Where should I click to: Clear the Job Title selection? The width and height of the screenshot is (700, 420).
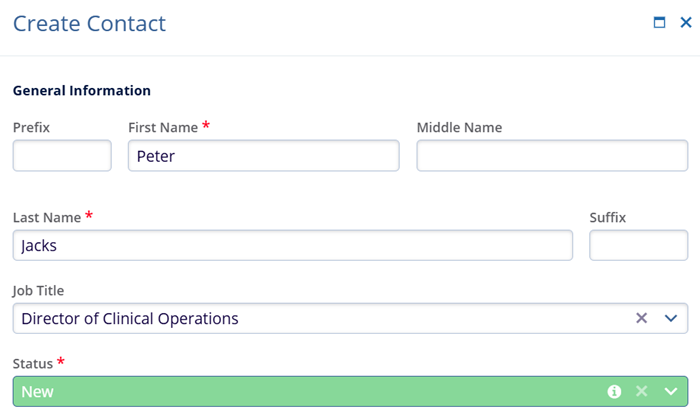pos(642,318)
